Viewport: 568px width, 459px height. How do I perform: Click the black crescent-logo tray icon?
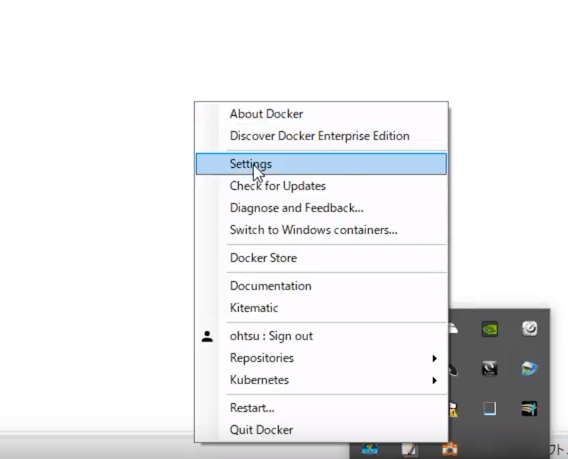tap(490, 368)
